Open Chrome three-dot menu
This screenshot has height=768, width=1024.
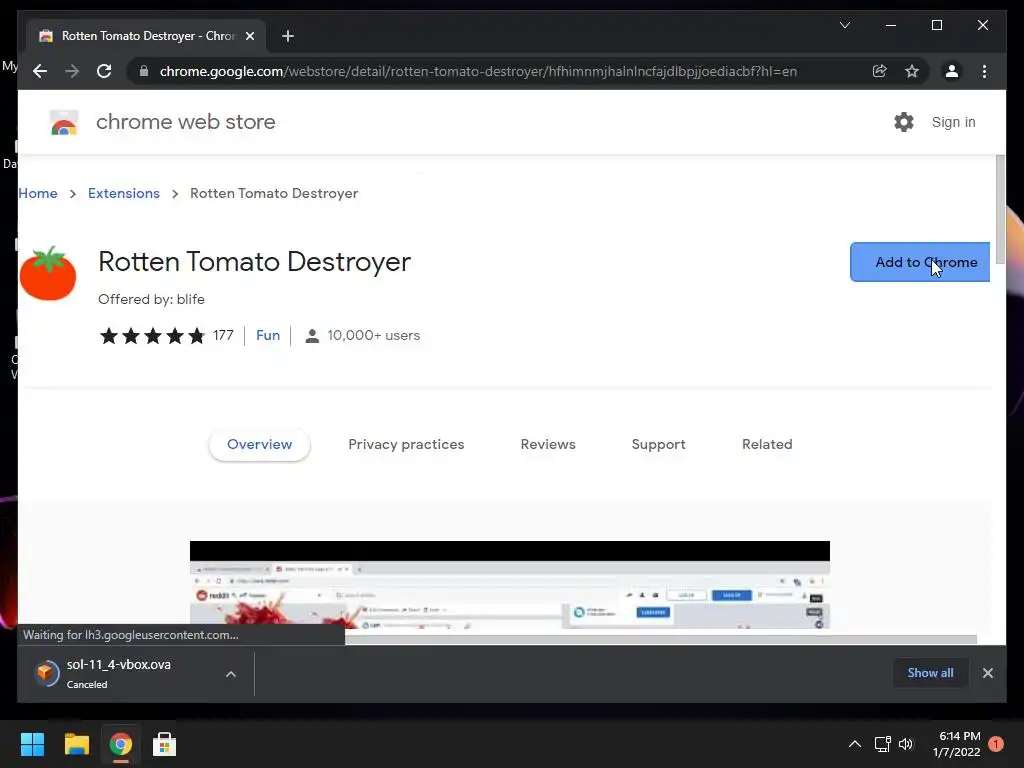(x=984, y=71)
